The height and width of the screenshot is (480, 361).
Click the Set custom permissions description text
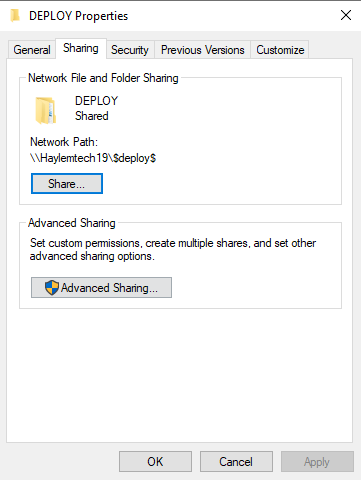(173, 249)
